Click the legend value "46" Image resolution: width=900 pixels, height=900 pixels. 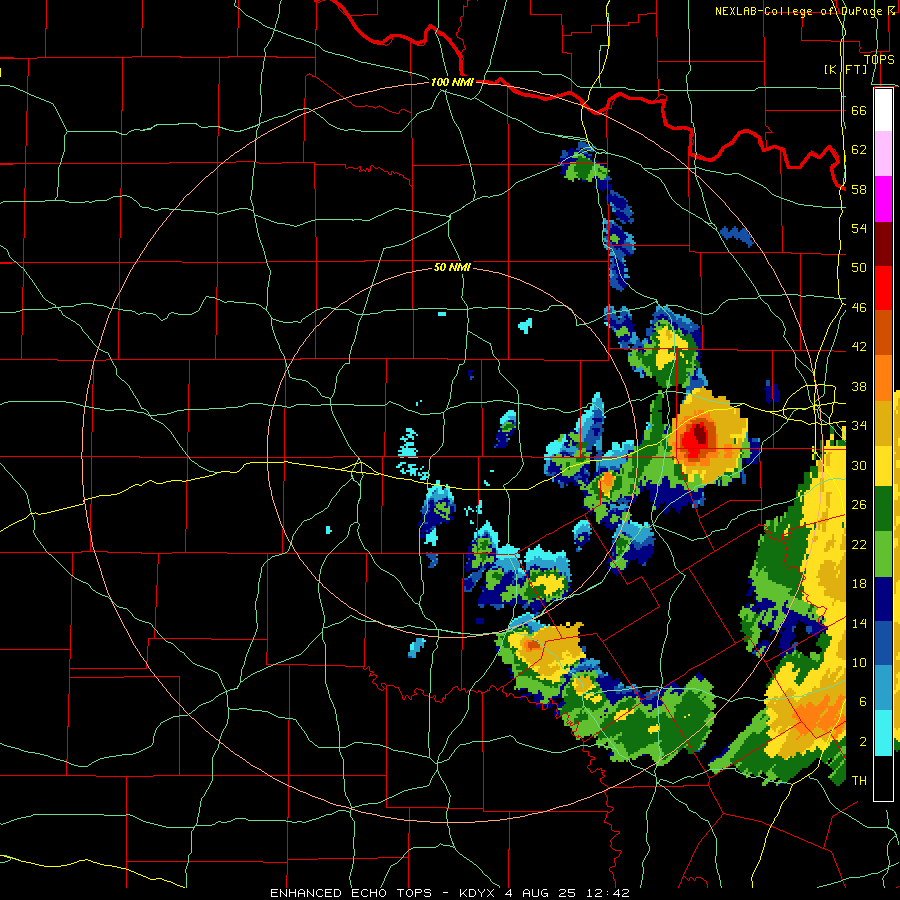point(859,308)
